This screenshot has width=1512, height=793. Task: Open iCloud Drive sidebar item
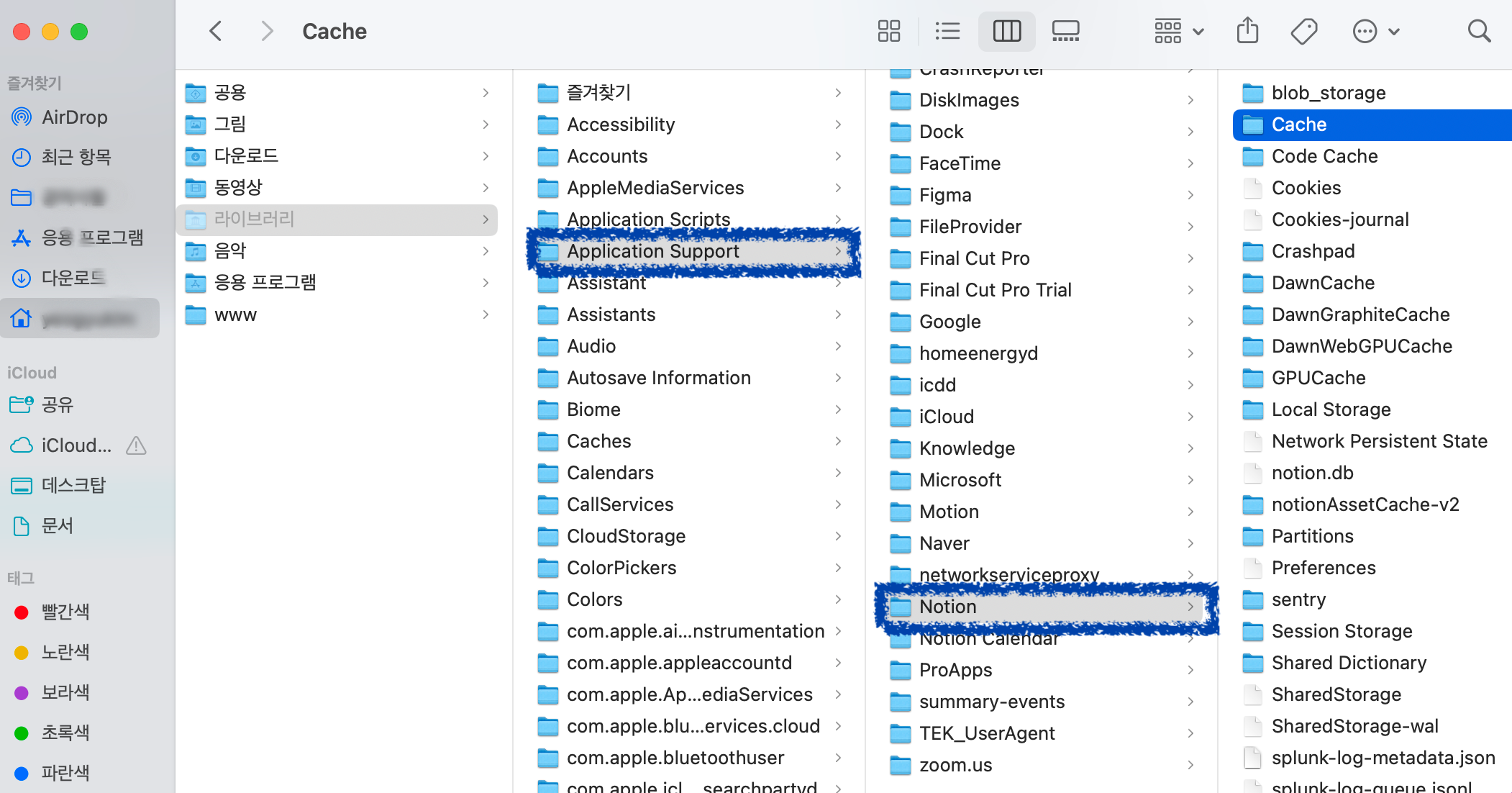76,445
